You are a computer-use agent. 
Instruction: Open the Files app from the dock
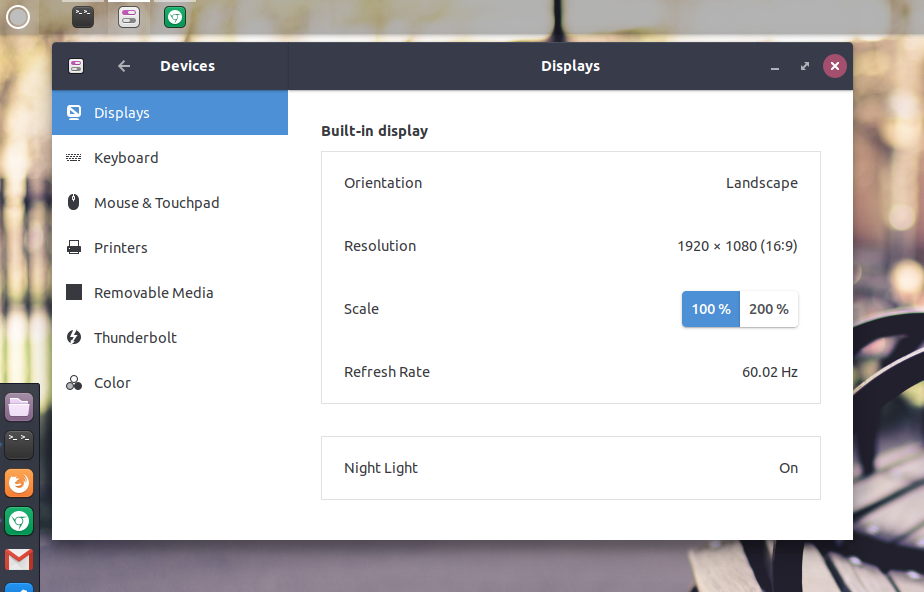pos(19,407)
